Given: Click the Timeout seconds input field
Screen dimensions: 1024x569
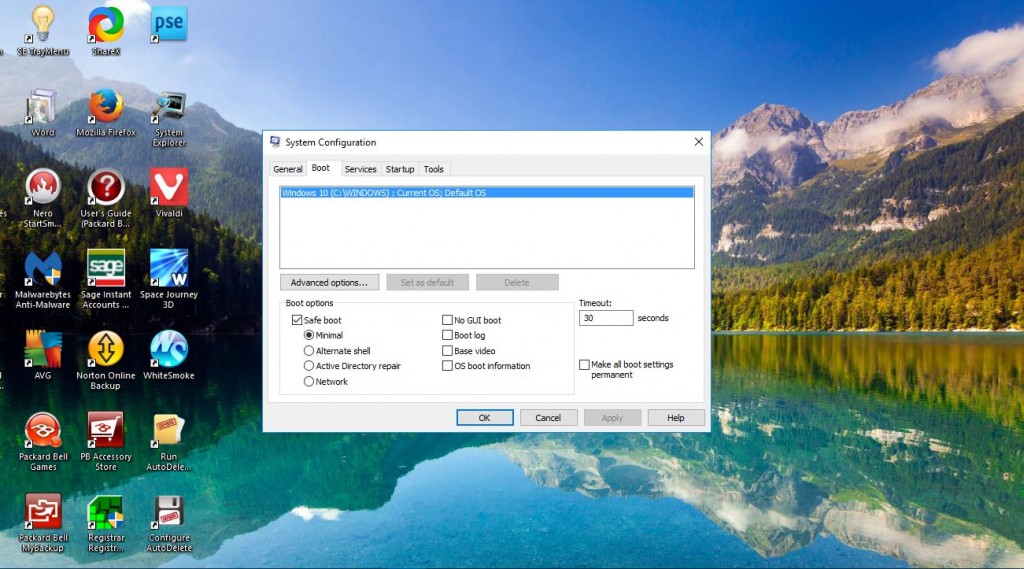Looking at the screenshot, I should pyautogui.click(x=606, y=318).
